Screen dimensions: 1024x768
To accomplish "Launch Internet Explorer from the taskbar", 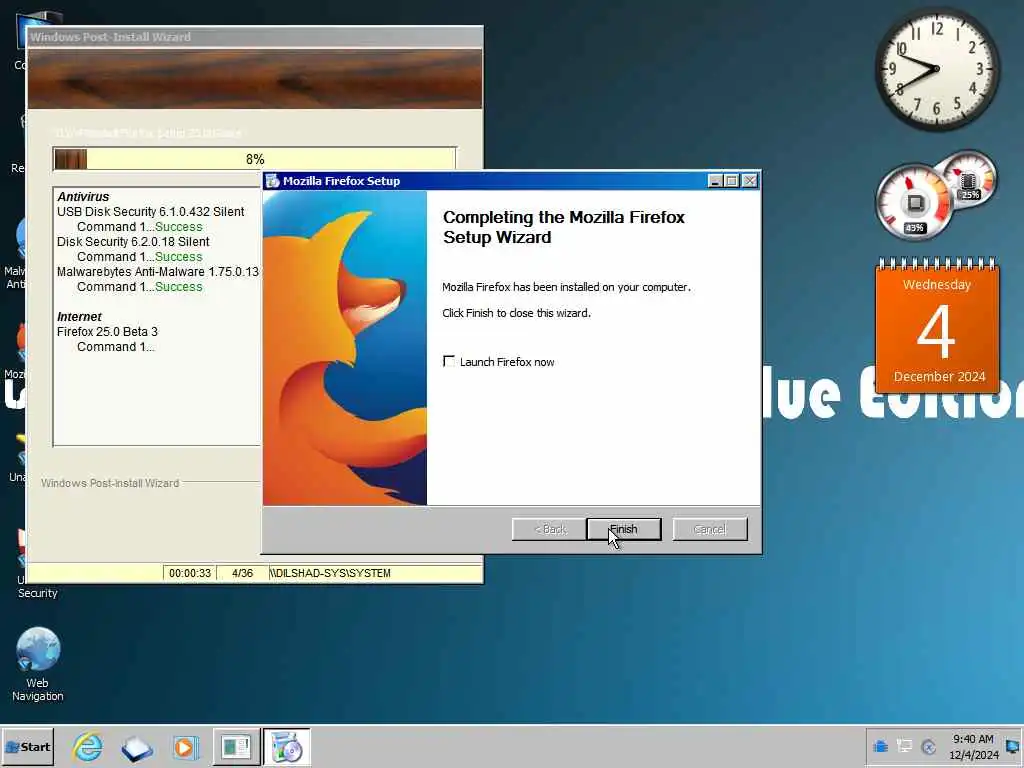I will (x=87, y=747).
